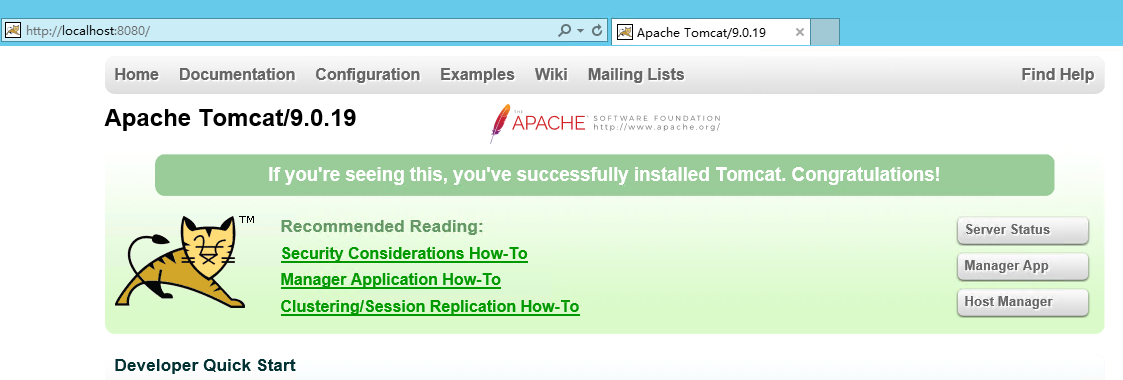Click the Host Manager button
The image size is (1123, 380).
point(1023,302)
